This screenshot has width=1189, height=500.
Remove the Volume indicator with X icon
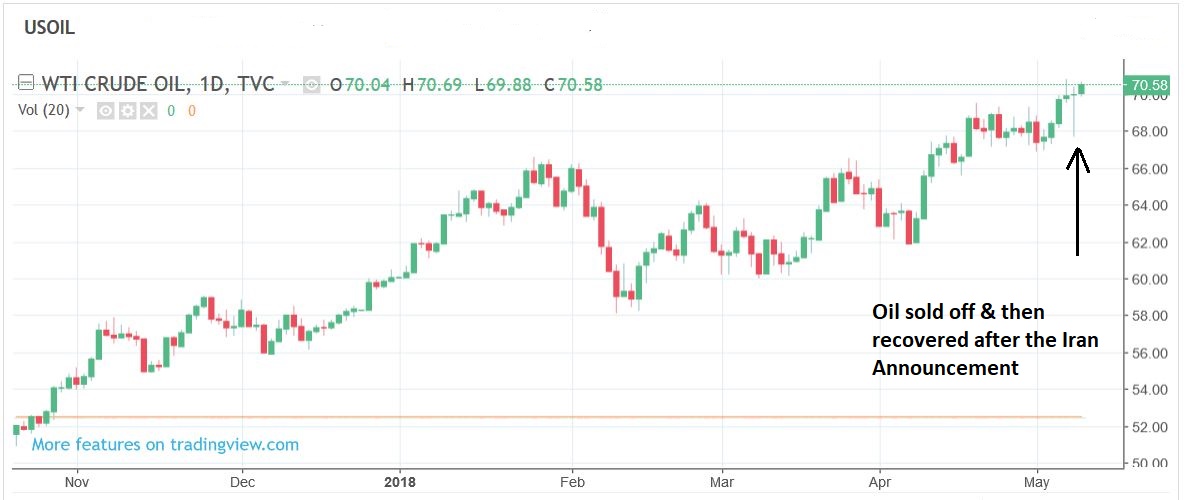148,110
